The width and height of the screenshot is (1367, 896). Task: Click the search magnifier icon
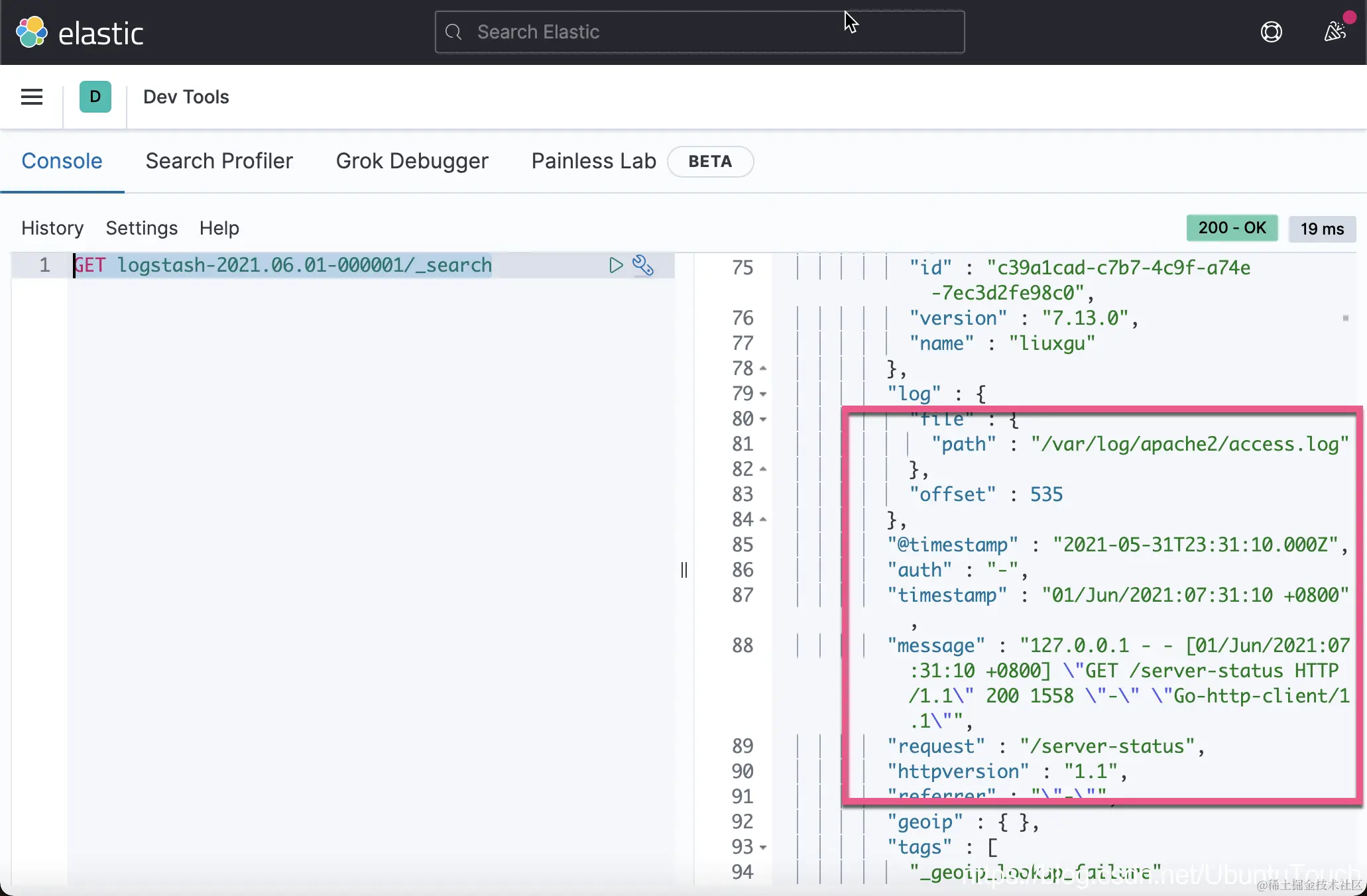[x=453, y=32]
